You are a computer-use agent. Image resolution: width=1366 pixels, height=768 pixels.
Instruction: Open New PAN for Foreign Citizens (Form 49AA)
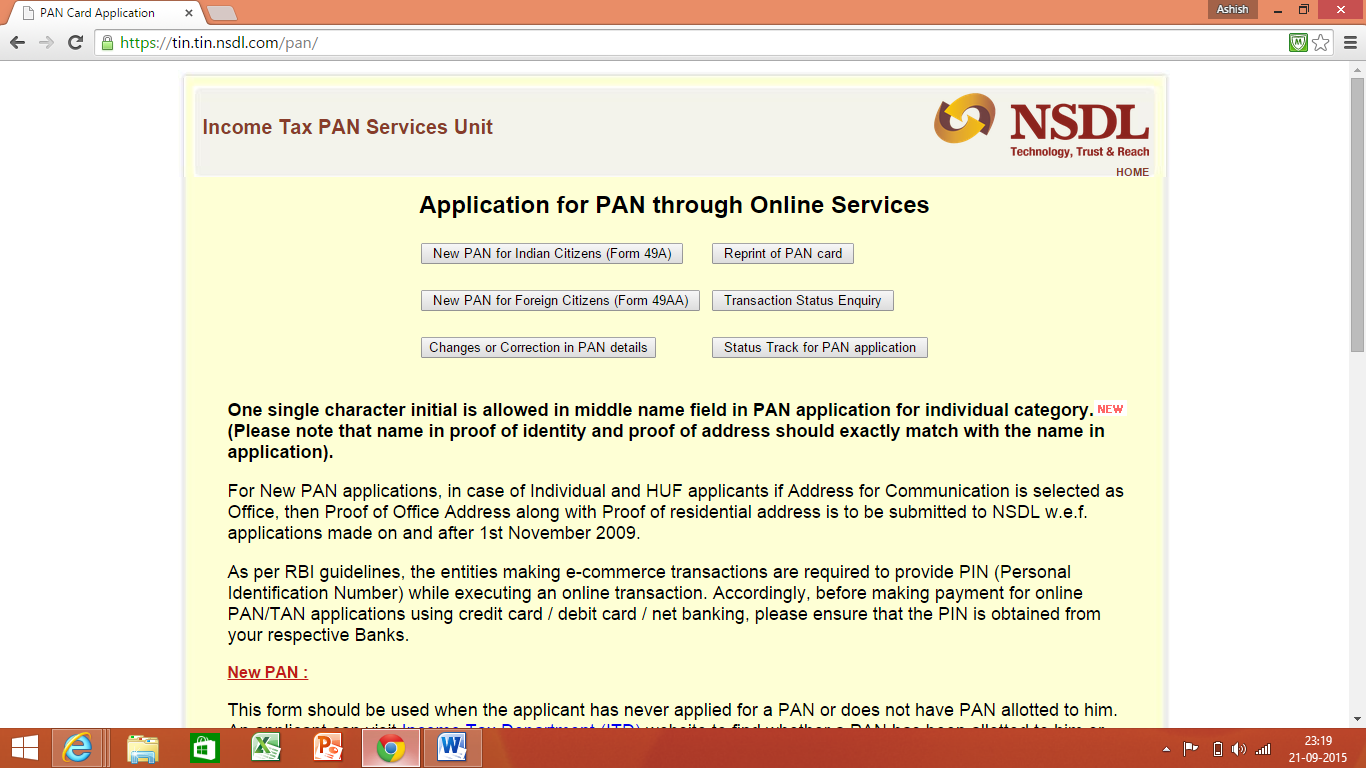560,301
